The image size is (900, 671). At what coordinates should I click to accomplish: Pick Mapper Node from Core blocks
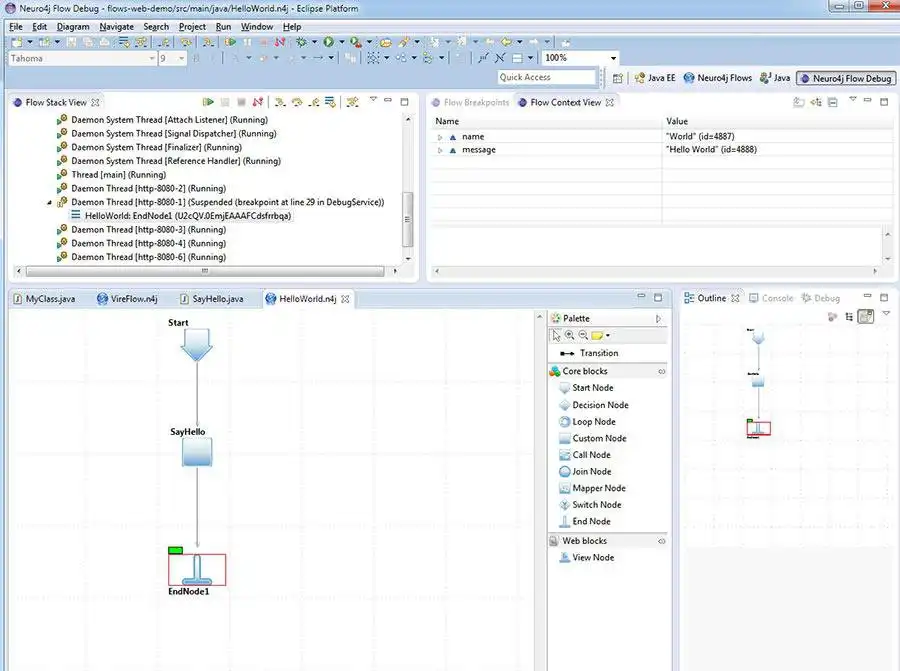pyautogui.click(x=592, y=488)
